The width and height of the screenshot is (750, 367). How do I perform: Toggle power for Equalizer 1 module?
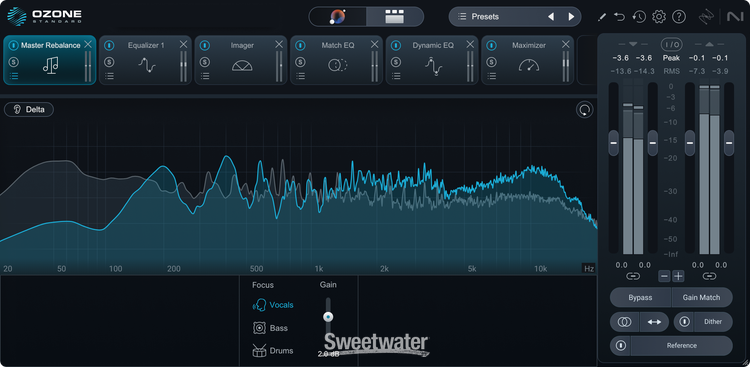[110, 45]
